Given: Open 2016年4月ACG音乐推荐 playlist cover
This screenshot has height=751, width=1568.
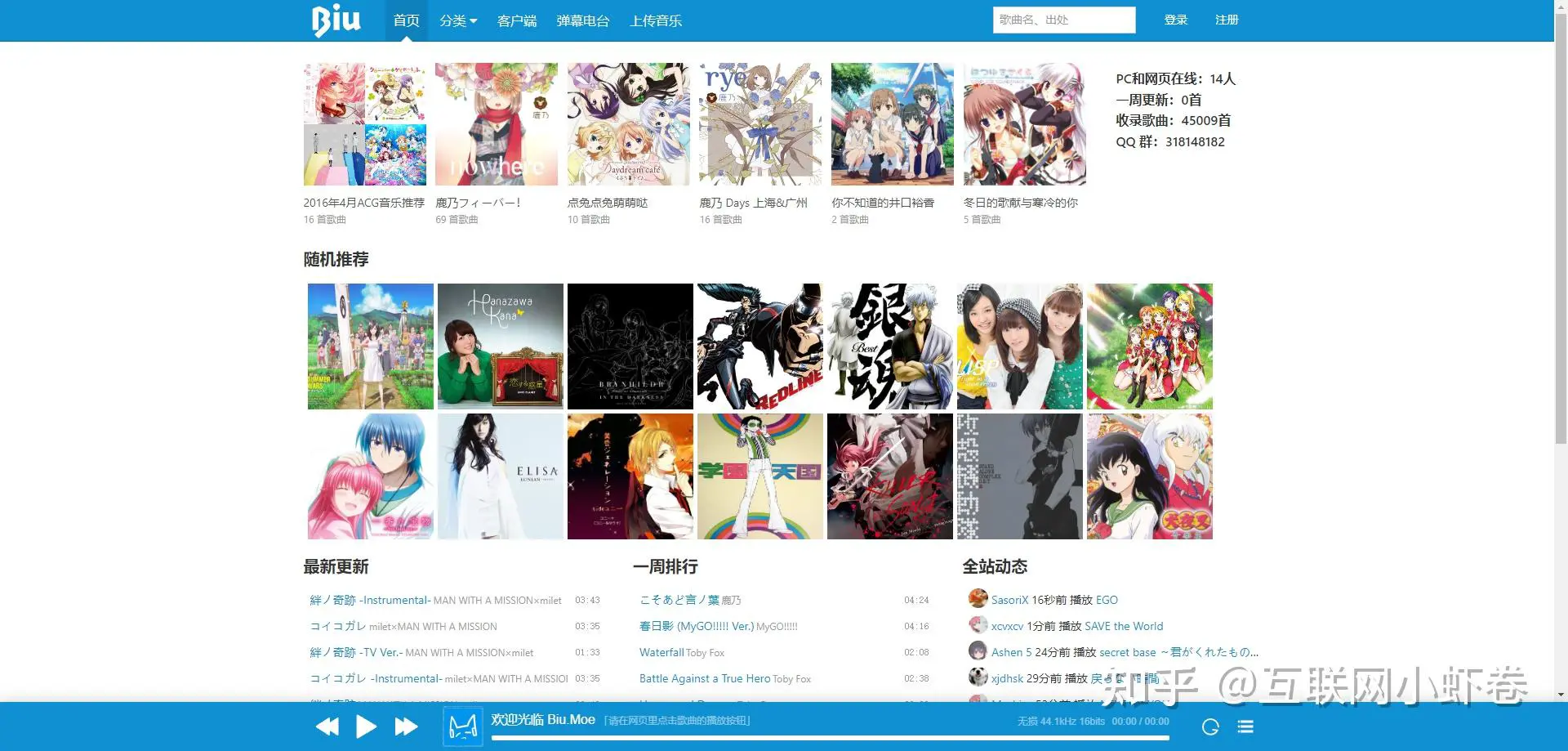Looking at the screenshot, I should point(365,124).
